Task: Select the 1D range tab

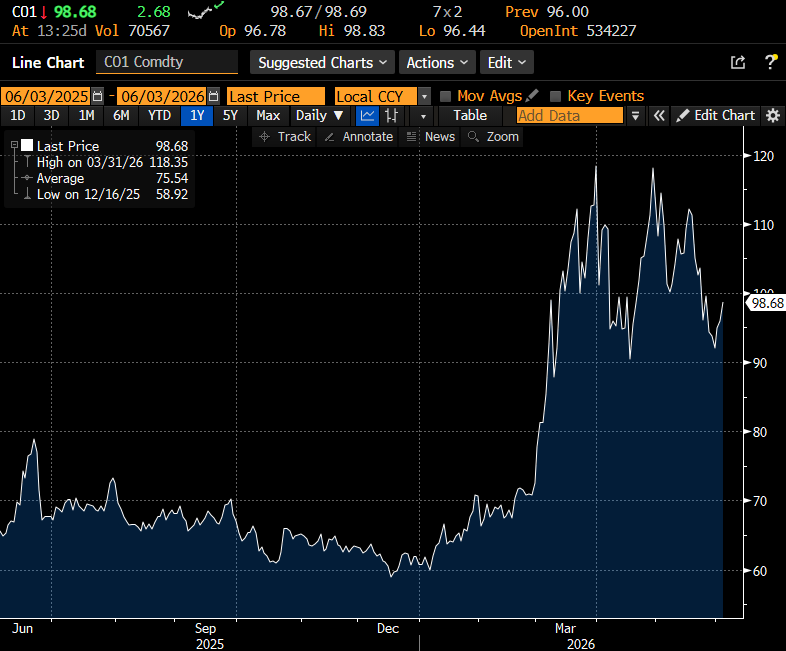Action: coord(18,116)
